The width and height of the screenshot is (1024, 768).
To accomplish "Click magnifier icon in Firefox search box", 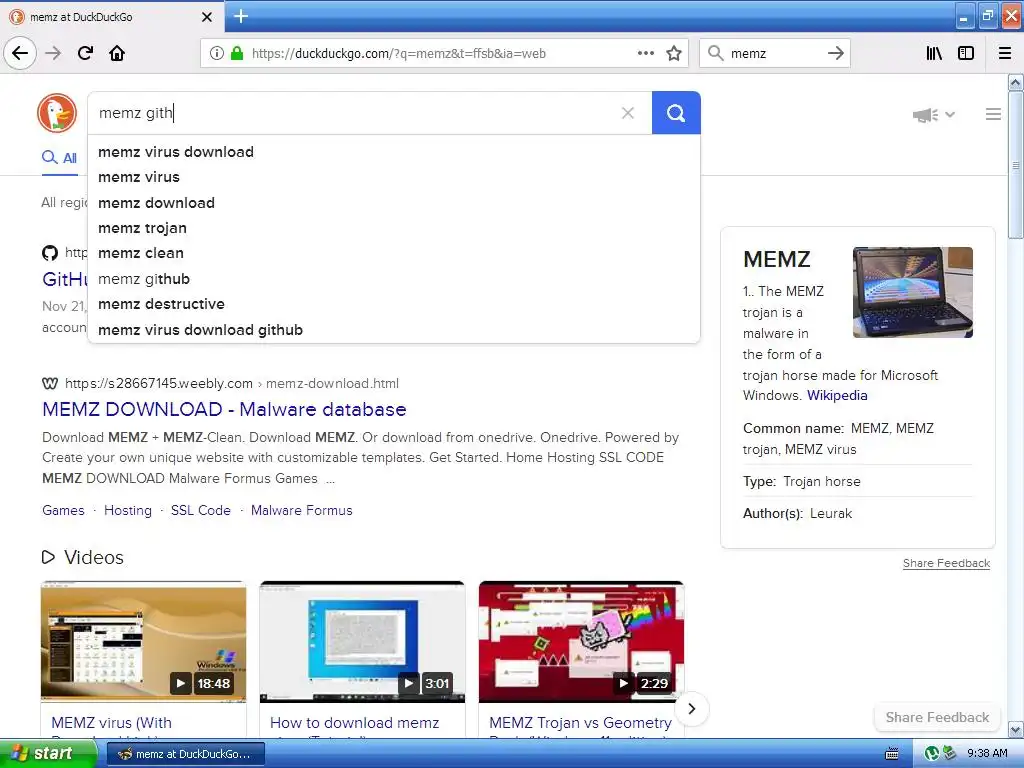I will click(x=716, y=53).
